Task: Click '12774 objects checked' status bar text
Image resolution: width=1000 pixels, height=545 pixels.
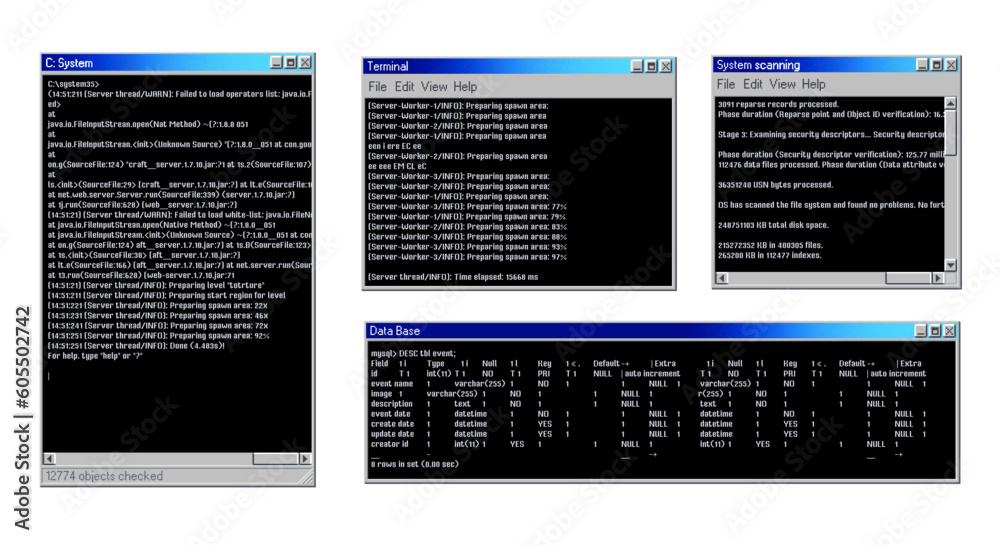Action: coord(104,476)
